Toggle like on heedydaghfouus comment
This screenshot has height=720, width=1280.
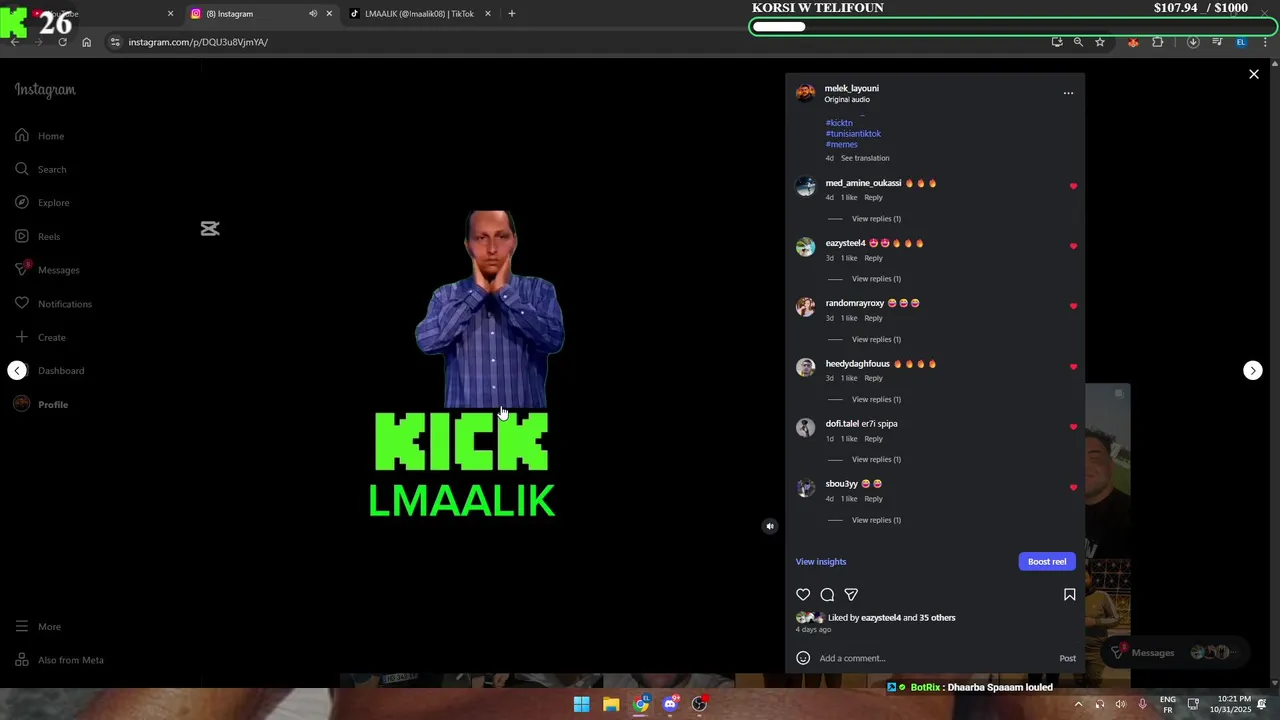click(x=1074, y=367)
